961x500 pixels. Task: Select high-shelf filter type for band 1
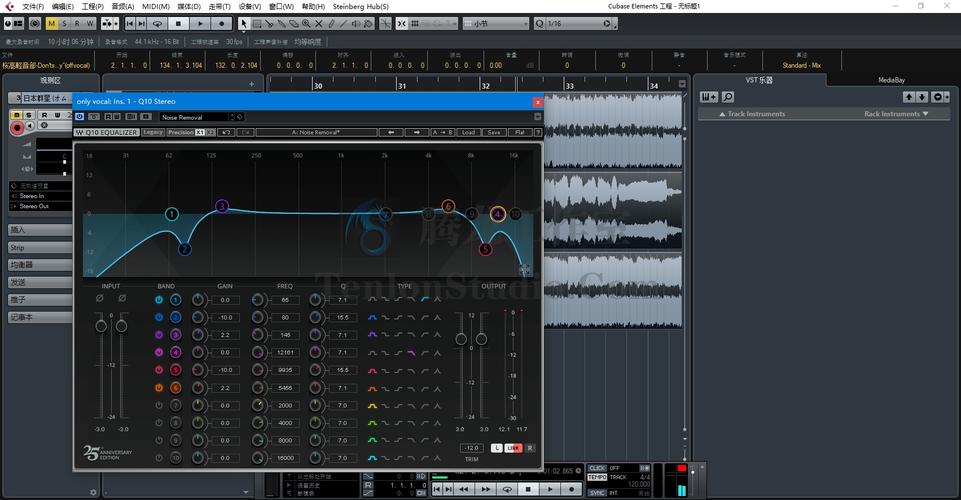pyautogui.click(x=398, y=300)
